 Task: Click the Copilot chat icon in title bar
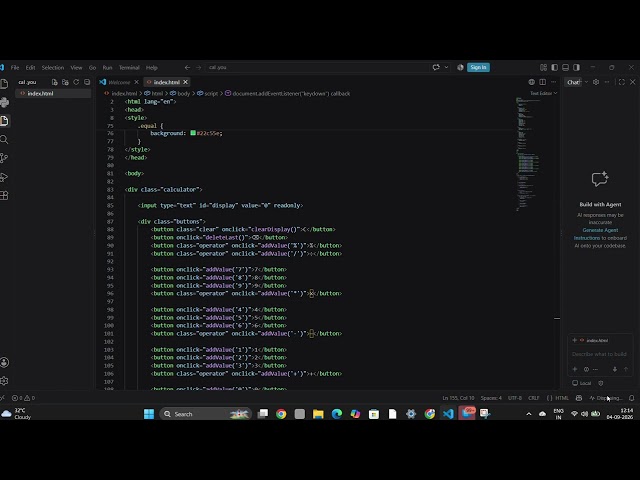point(436,67)
